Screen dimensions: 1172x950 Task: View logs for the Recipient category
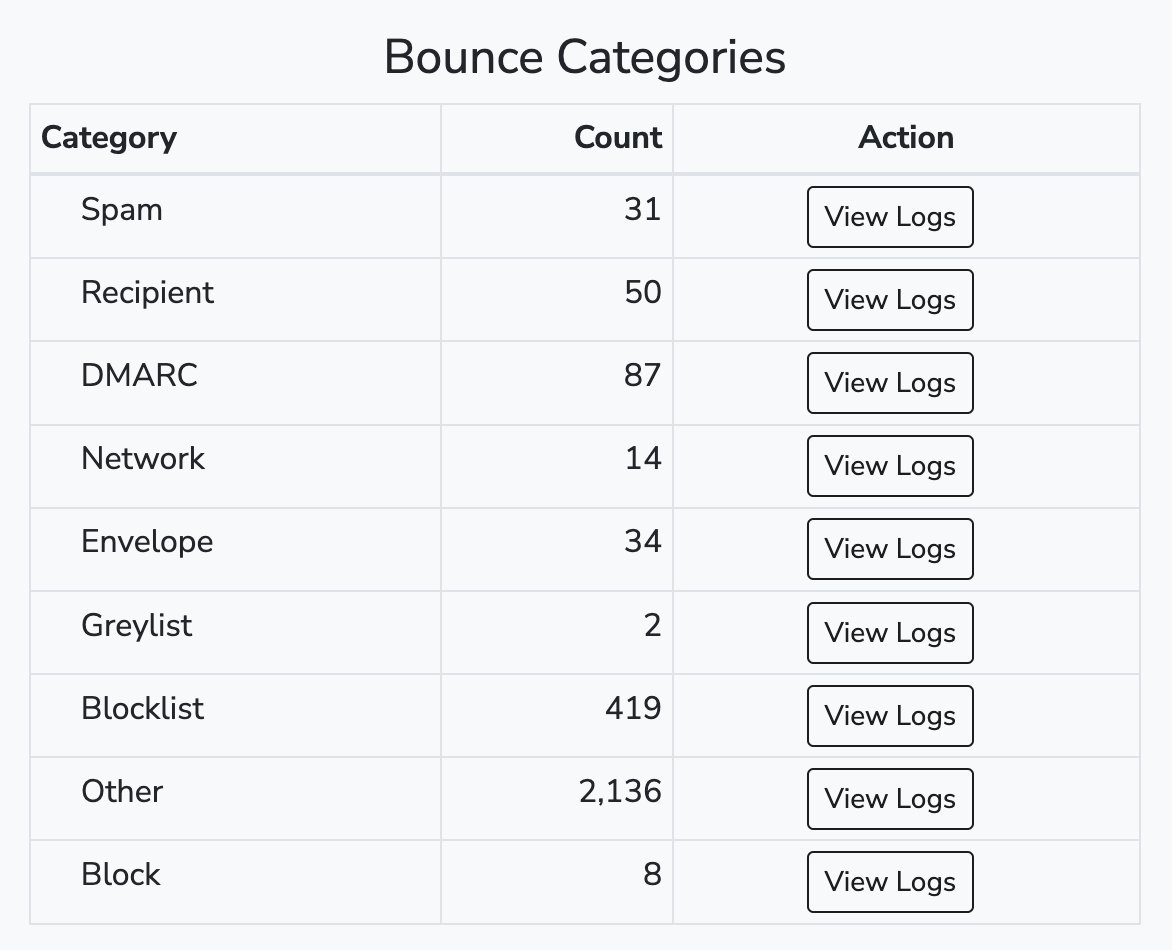tap(889, 300)
